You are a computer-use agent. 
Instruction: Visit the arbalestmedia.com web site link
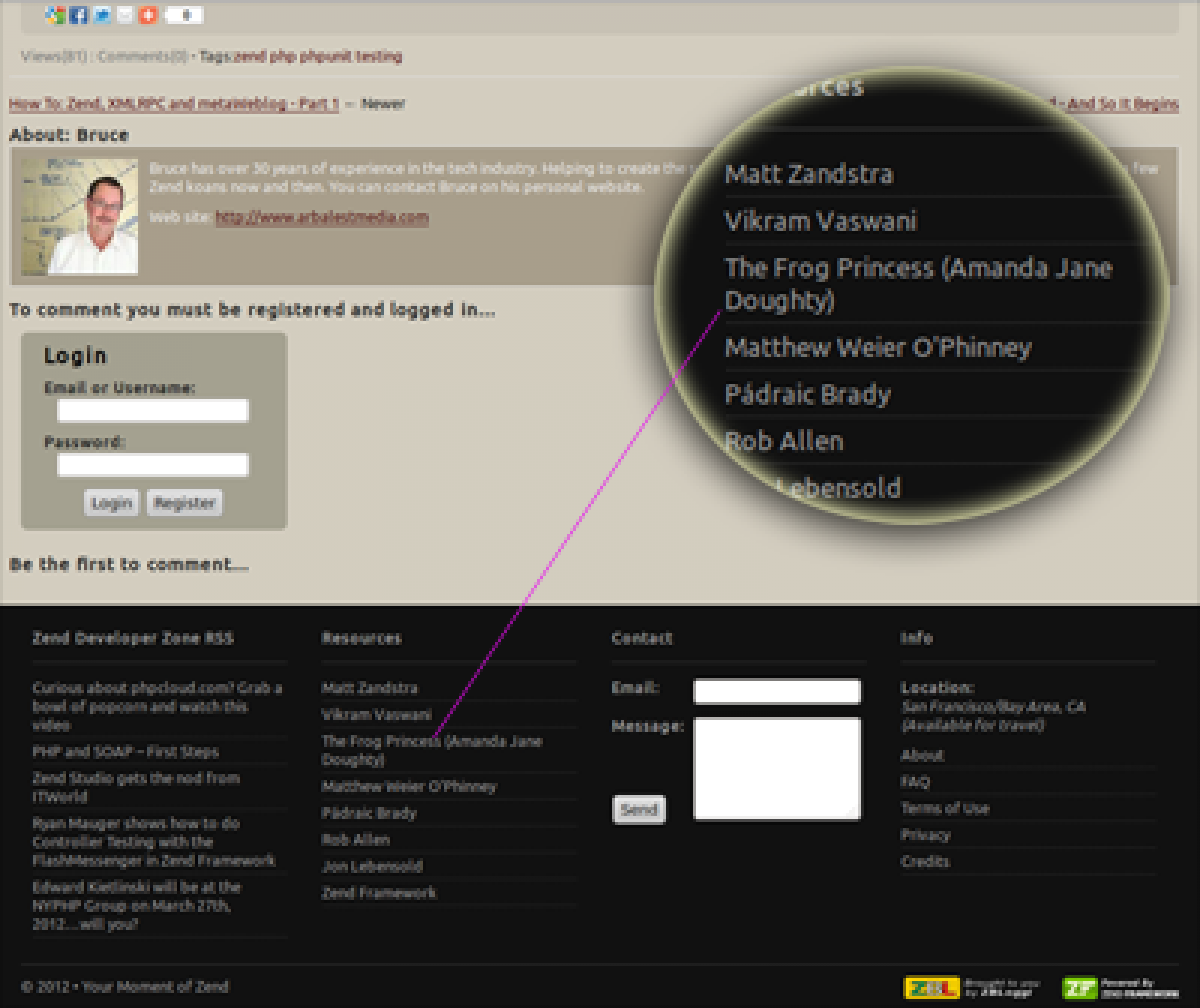[x=322, y=217]
